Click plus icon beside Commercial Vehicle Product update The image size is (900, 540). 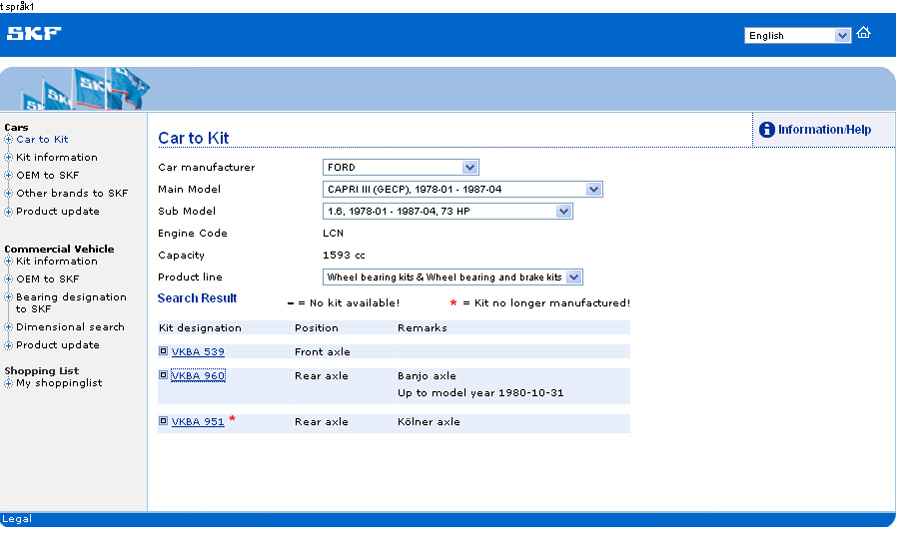pyautogui.click(x=8, y=345)
